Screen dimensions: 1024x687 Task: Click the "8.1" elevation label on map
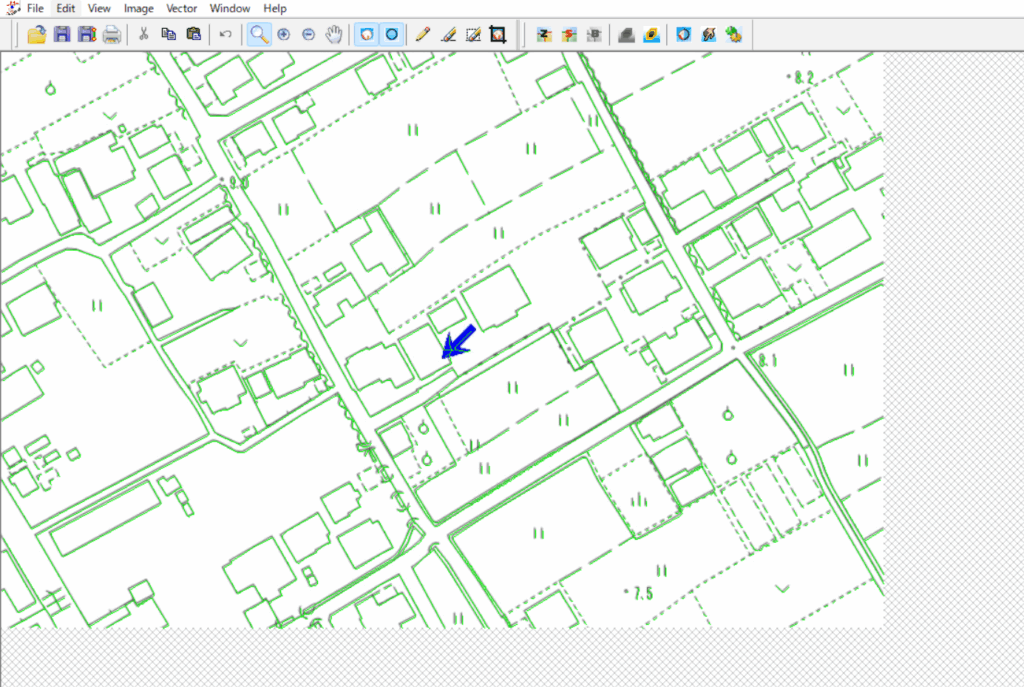(x=768, y=360)
